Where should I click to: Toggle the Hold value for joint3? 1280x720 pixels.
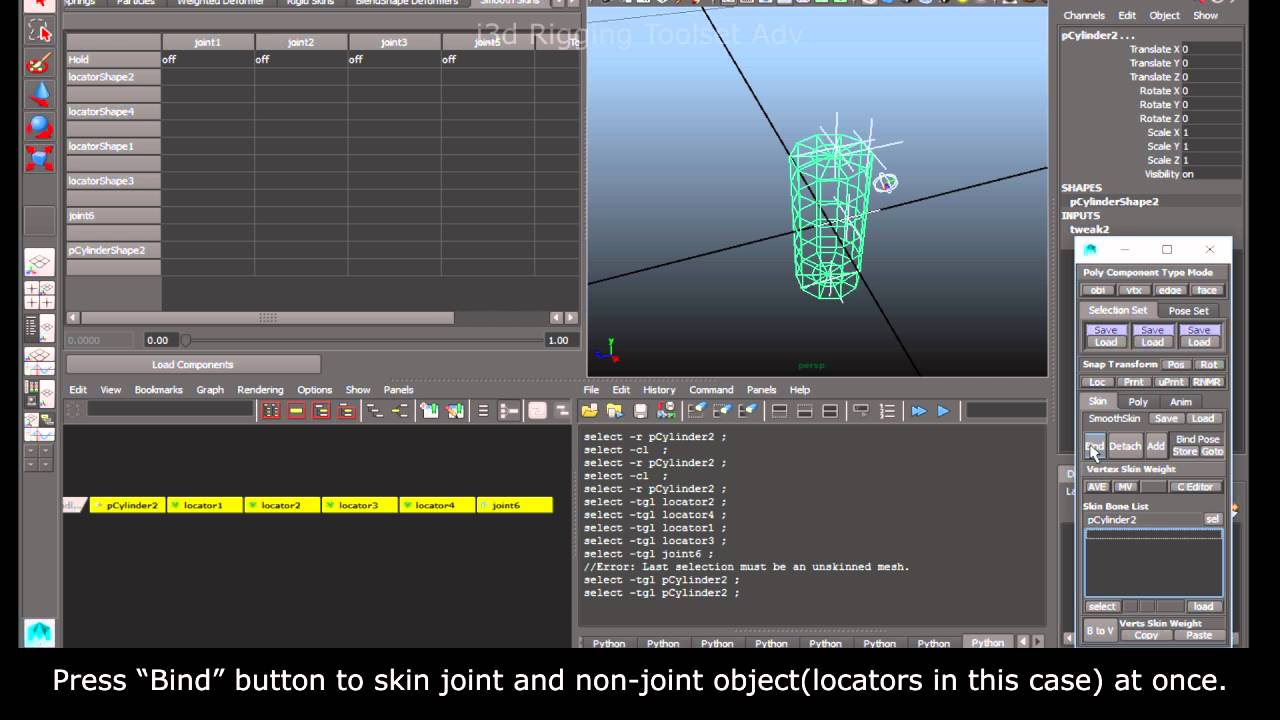(x=395, y=59)
